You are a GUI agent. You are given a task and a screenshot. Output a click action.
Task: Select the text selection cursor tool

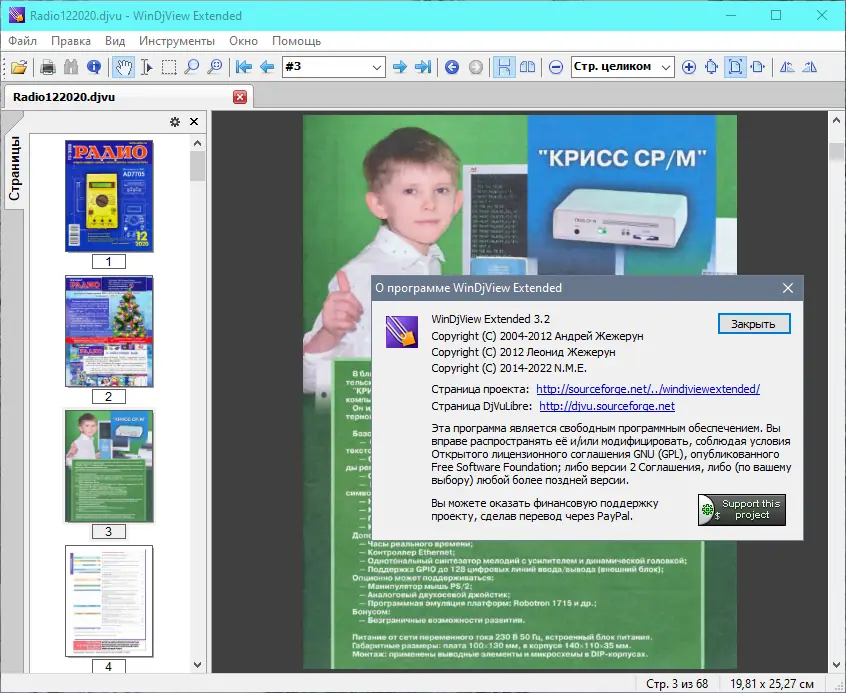[x=146, y=67]
